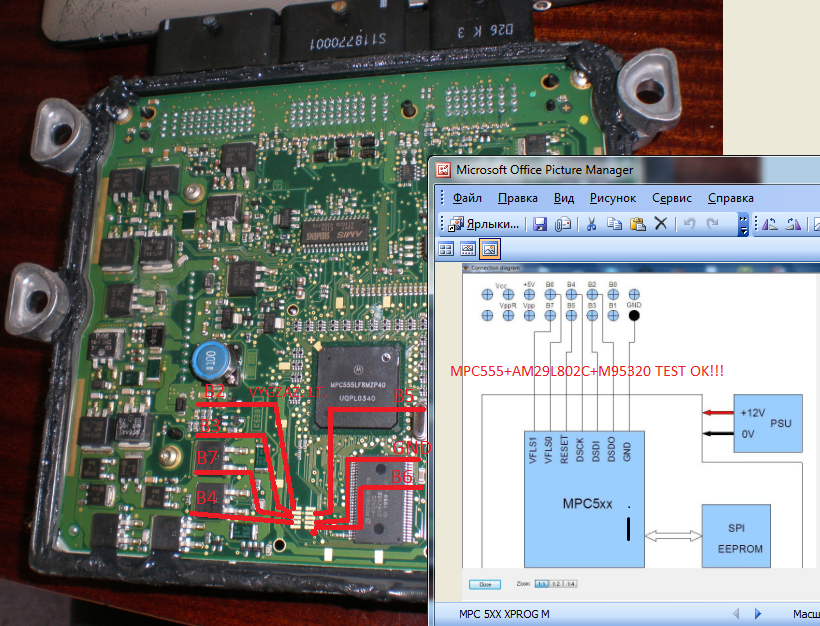
Task: Switch to single picture view
Action: pos(489,249)
